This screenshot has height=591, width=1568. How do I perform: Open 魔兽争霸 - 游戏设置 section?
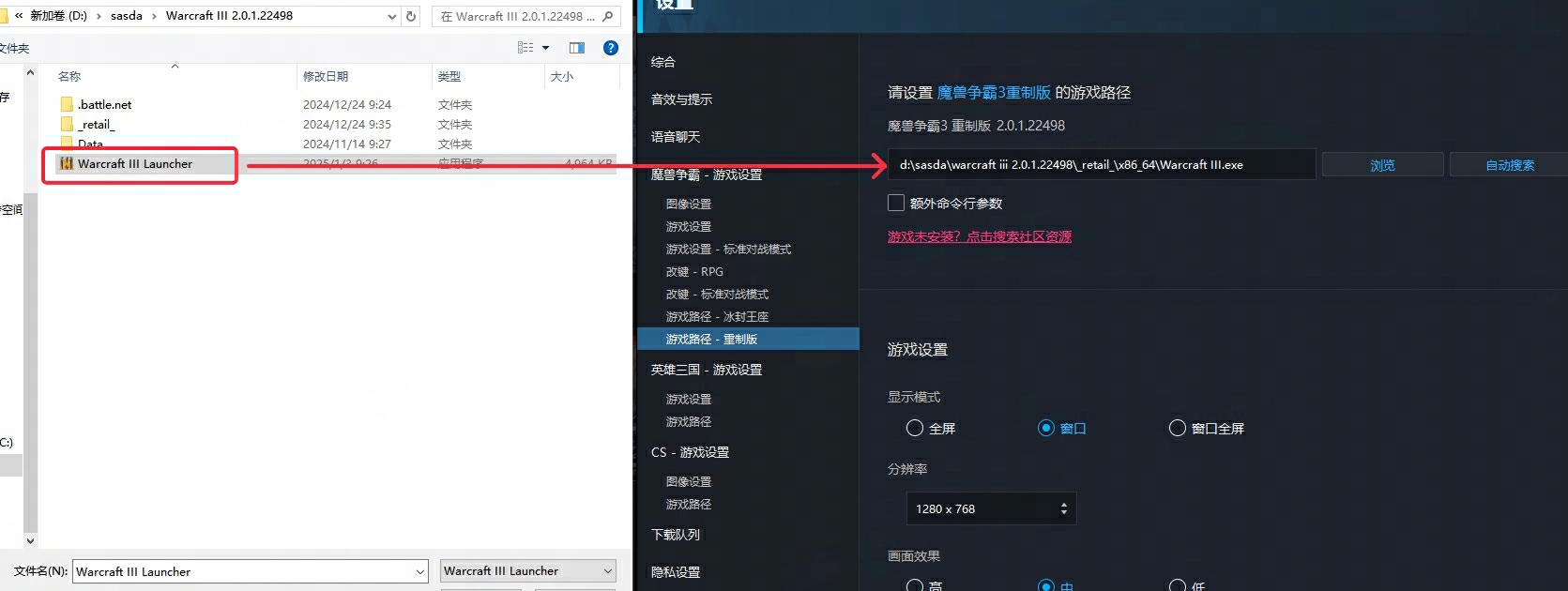(707, 174)
